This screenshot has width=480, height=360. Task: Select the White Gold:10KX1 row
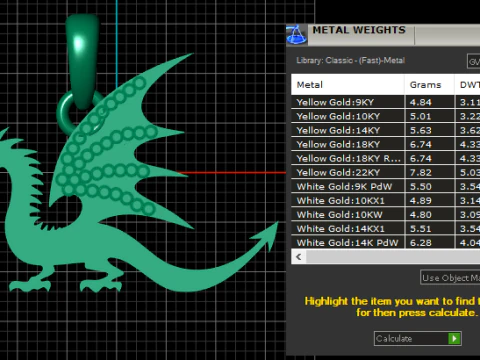tap(386, 200)
